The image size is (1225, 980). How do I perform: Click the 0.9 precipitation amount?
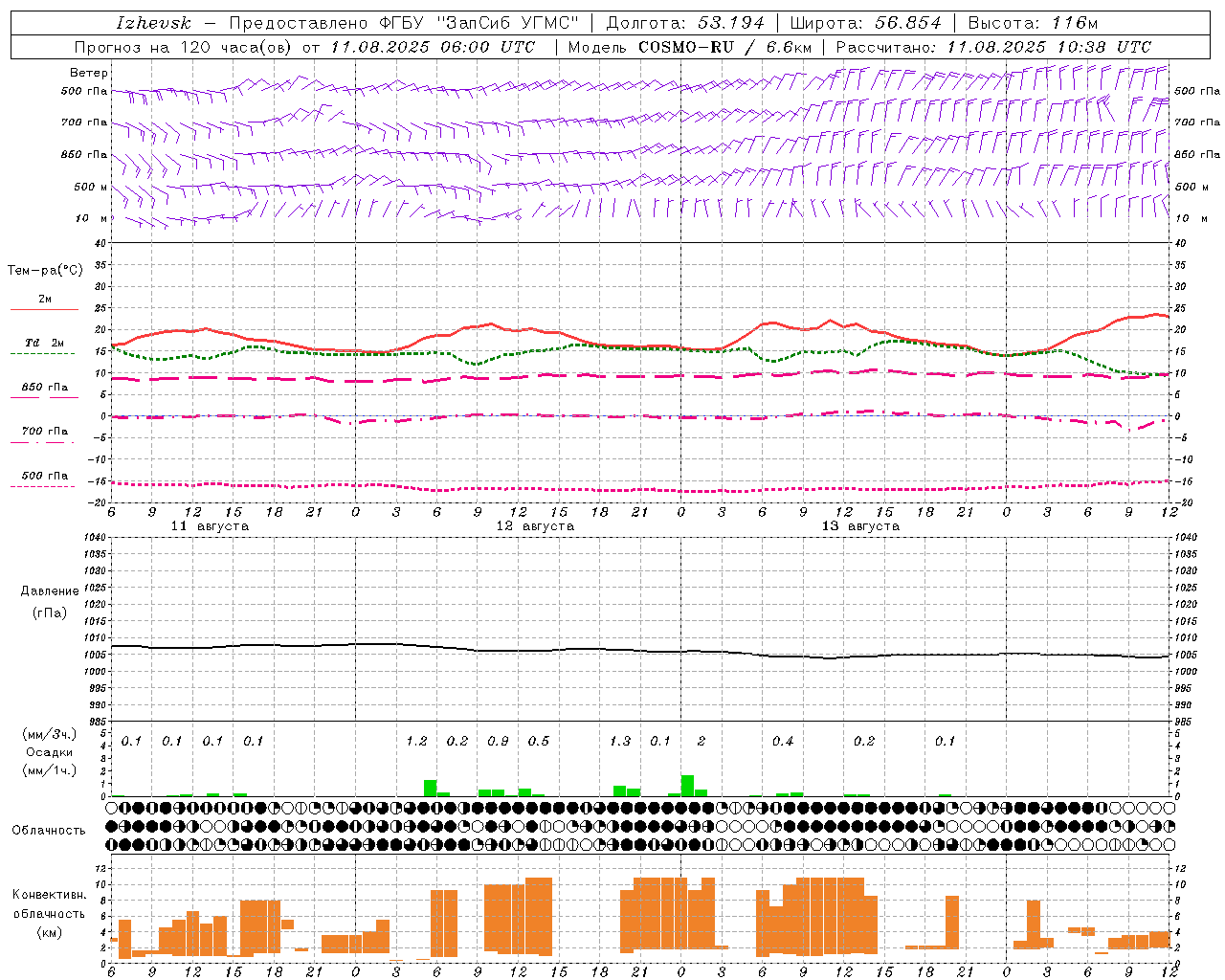[498, 742]
